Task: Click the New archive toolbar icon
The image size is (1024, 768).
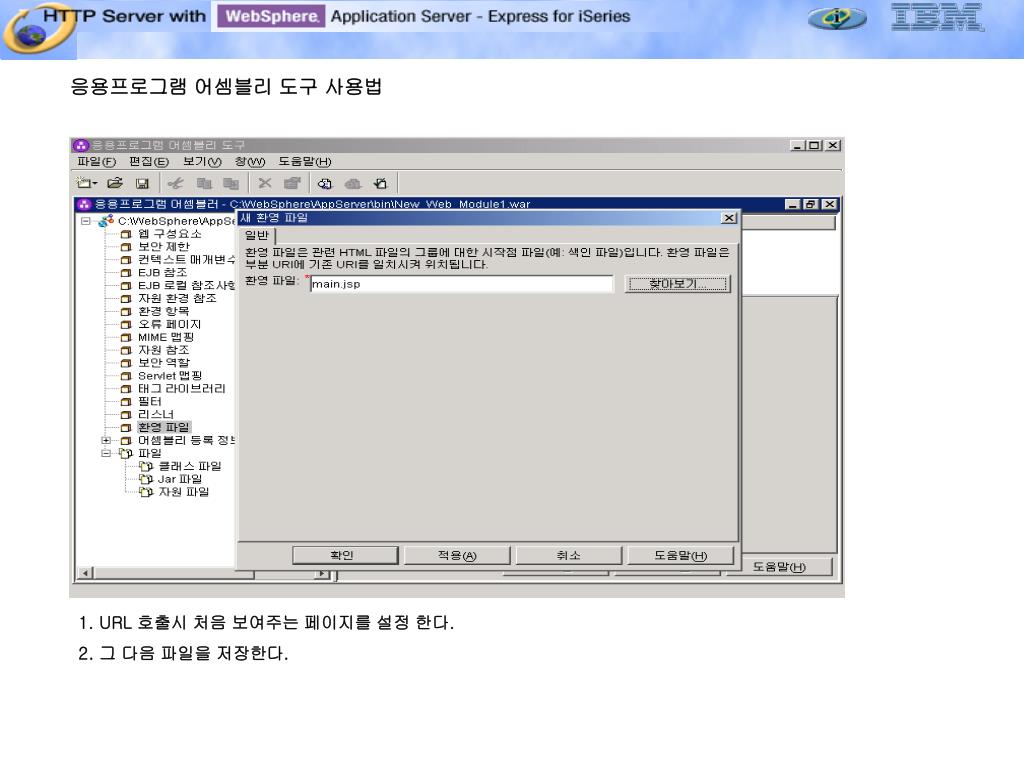Action: (x=83, y=184)
